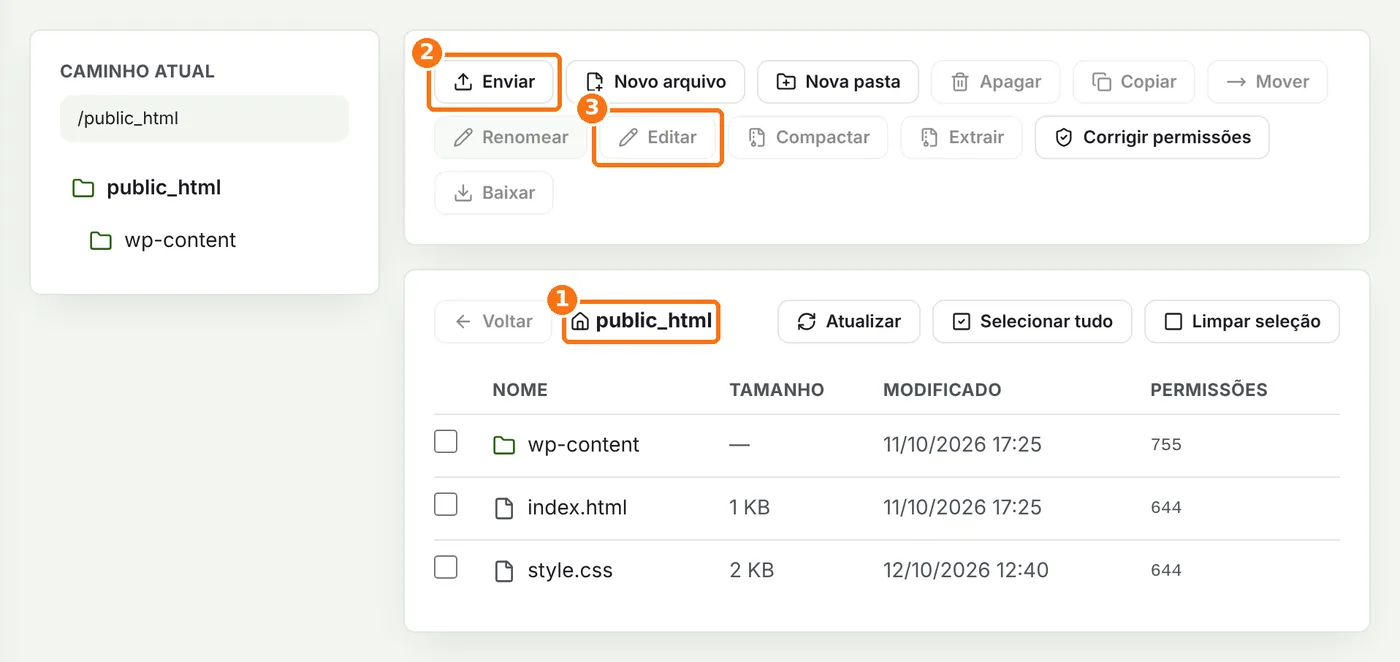Viewport: 1400px width, 662px height.
Task: Click the public_html home breadcrumb
Action: 641,321
